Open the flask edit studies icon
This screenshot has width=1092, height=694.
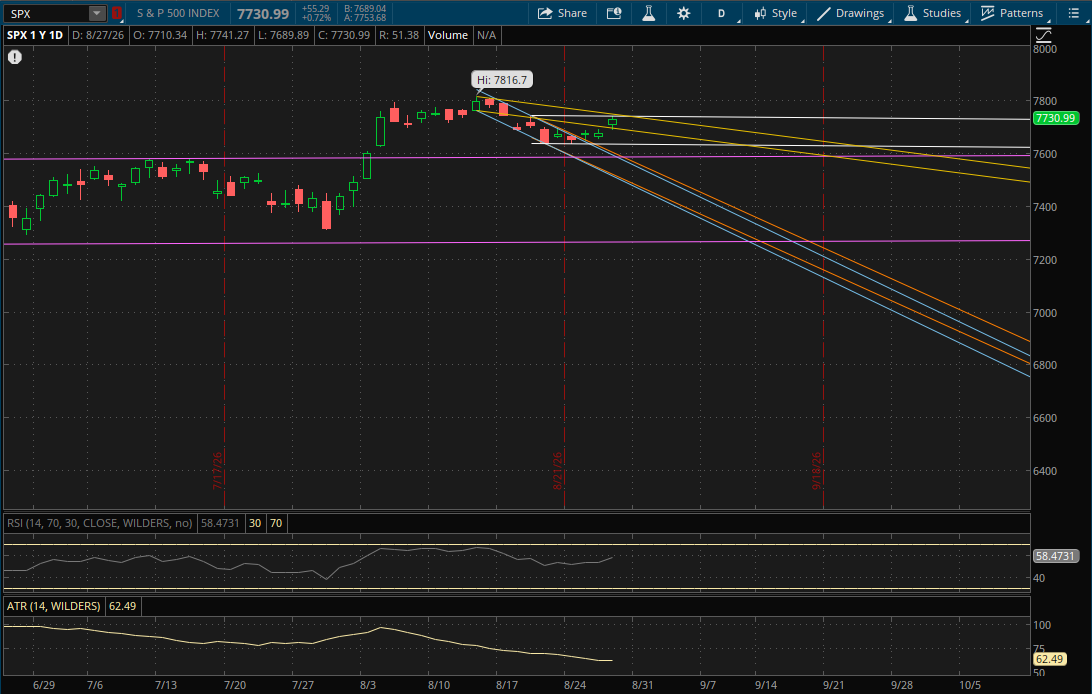pos(648,13)
